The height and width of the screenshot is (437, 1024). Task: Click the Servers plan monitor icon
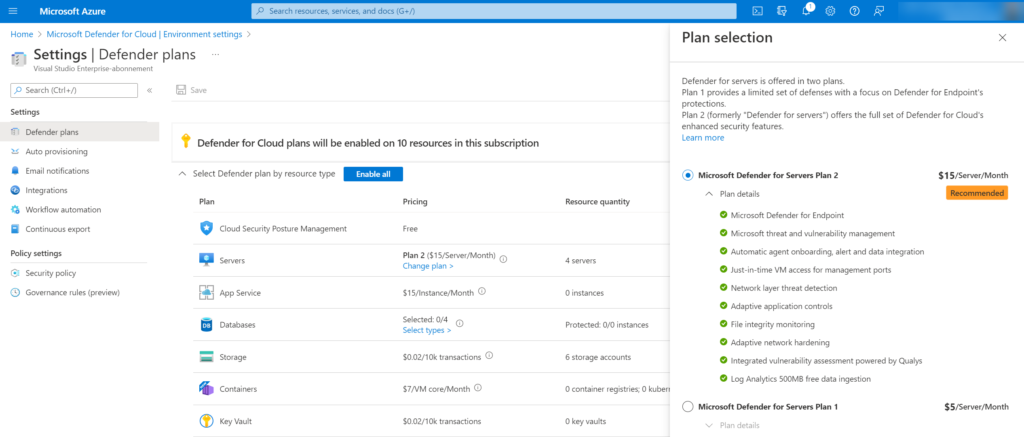click(x=206, y=260)
